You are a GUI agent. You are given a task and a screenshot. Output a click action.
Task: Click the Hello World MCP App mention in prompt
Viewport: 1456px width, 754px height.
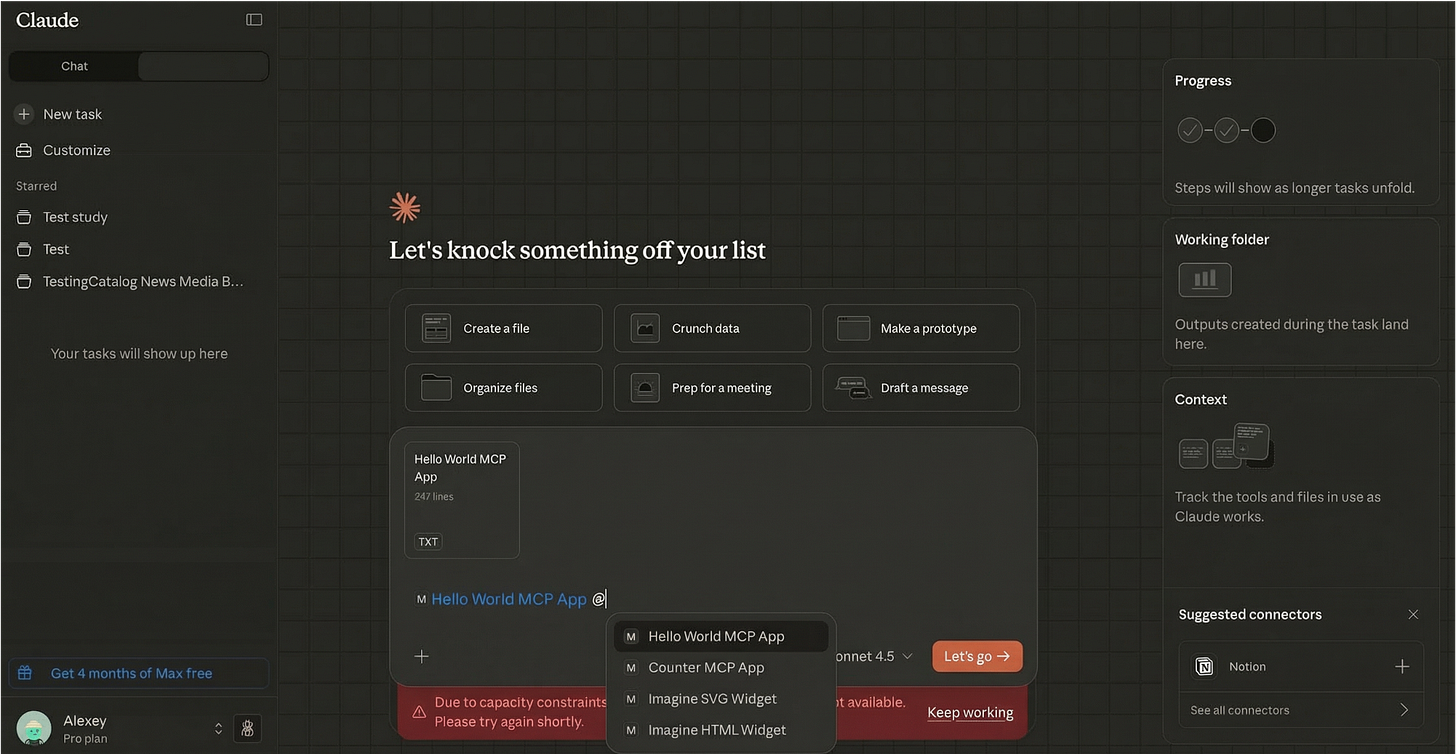[x=508, y=599]
